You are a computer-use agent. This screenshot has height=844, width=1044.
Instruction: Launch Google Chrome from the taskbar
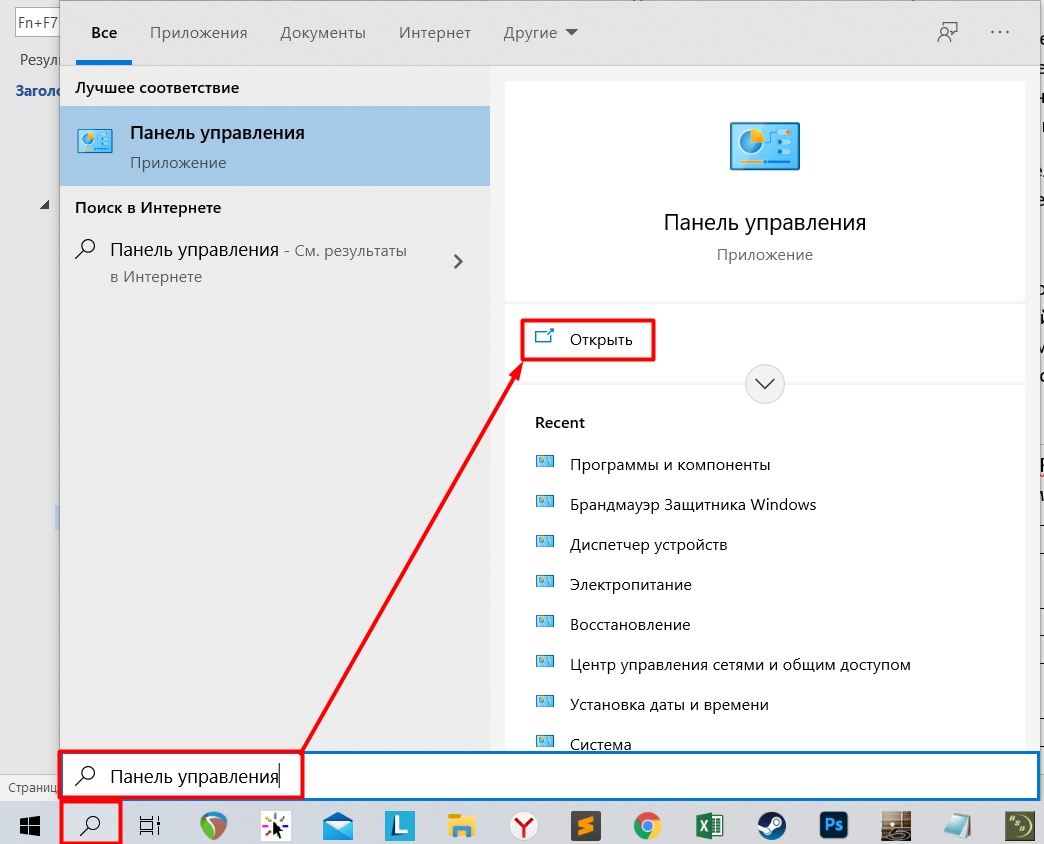tap(647, 826)
